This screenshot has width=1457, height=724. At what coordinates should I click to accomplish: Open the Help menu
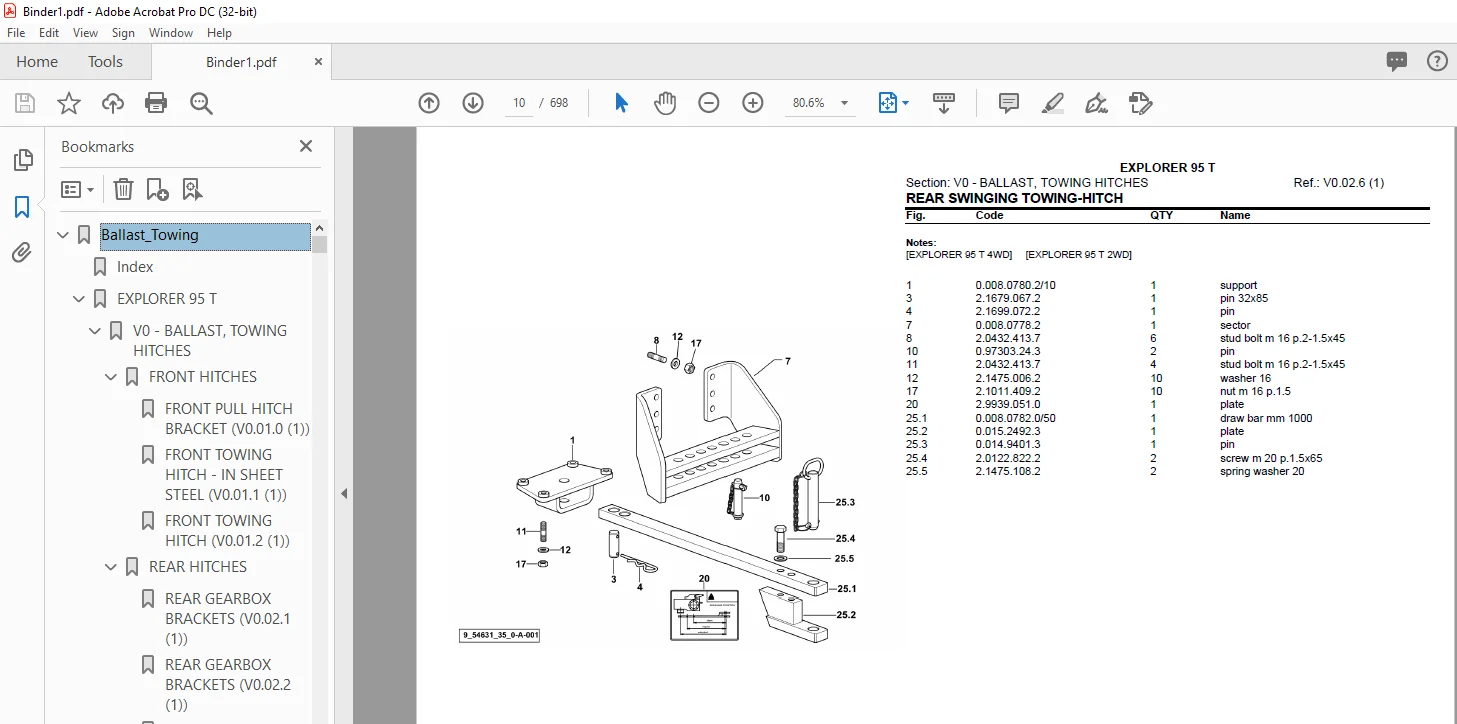click(219, 33)
